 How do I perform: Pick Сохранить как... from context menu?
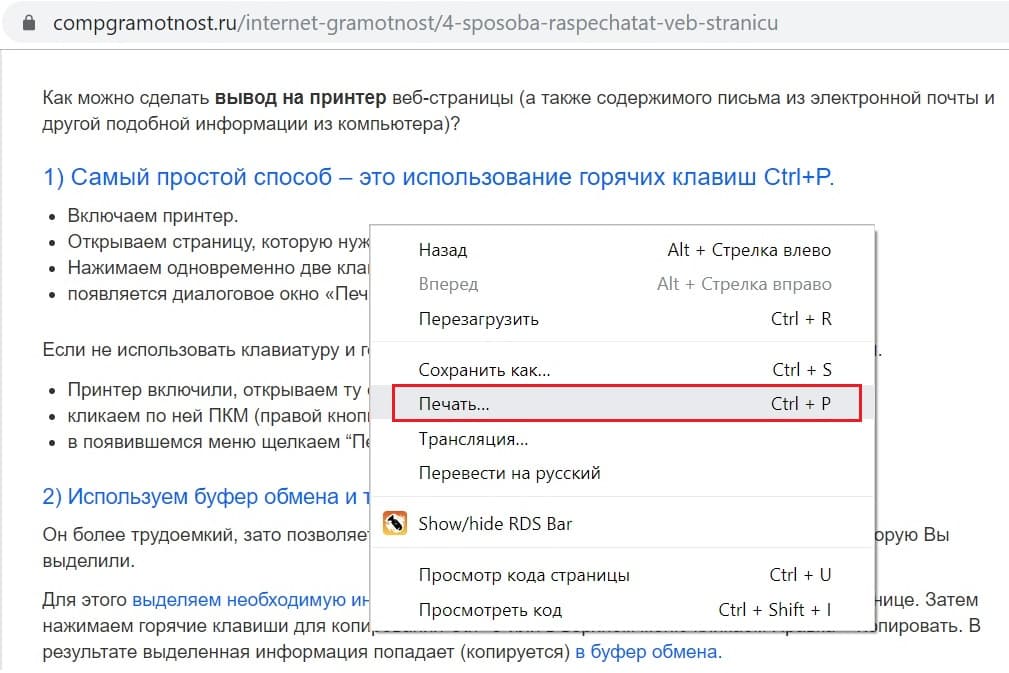[x=484, y=370]
